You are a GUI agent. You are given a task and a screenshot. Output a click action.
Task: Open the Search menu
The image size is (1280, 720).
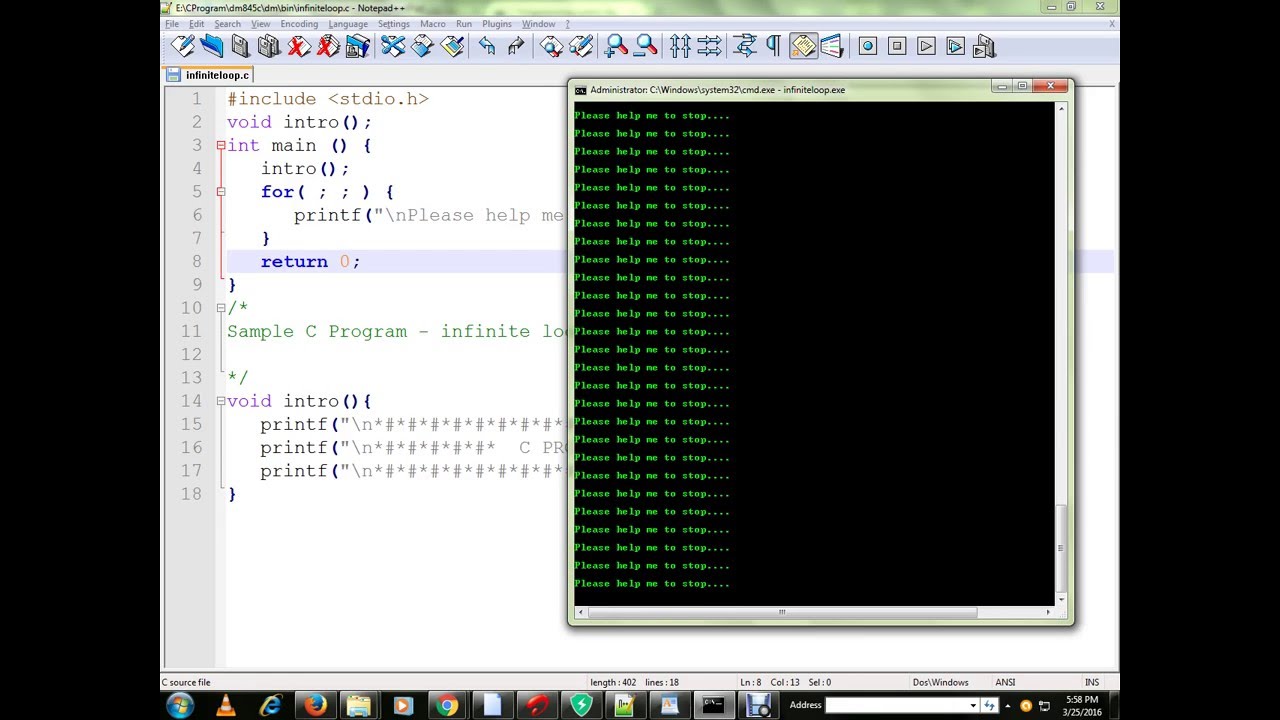(x=227, y=24)
